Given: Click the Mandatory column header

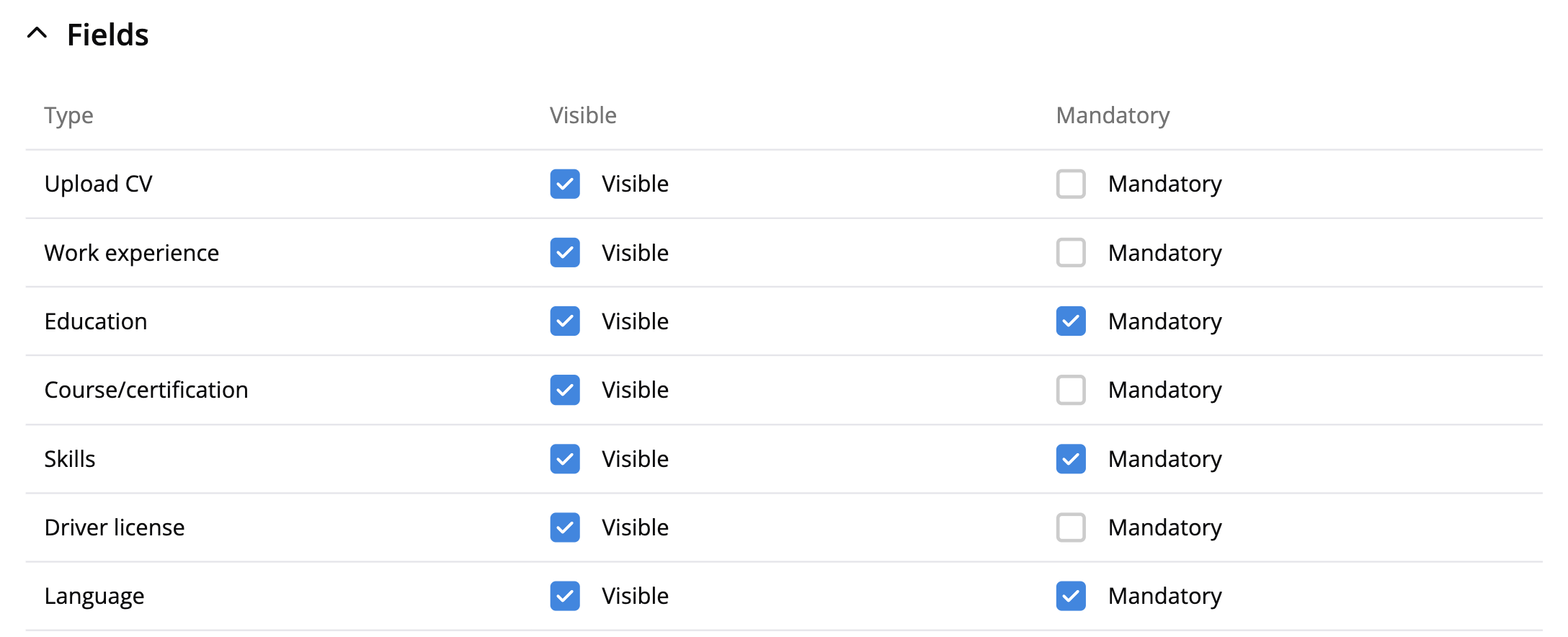Looking at the screenshot, I should [1113, 115].
